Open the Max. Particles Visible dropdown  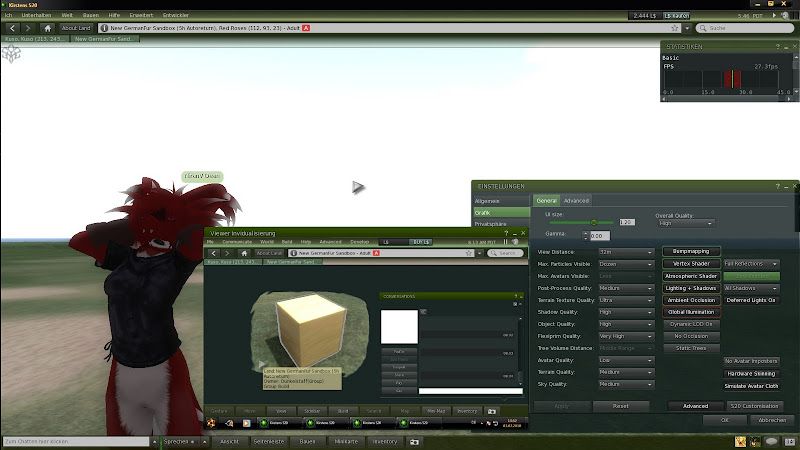coord(626,264)
